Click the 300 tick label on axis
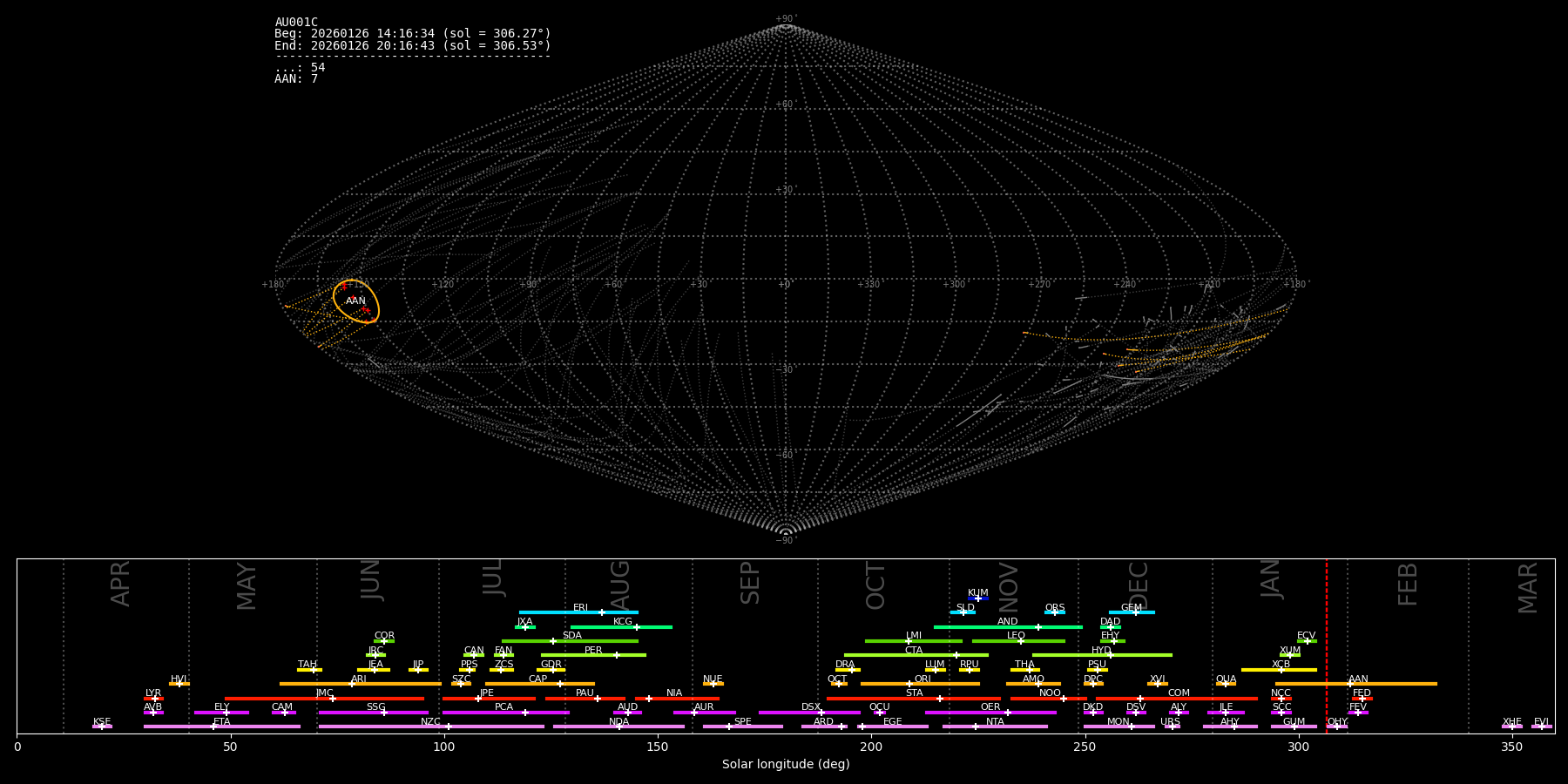 [1298, 747]
